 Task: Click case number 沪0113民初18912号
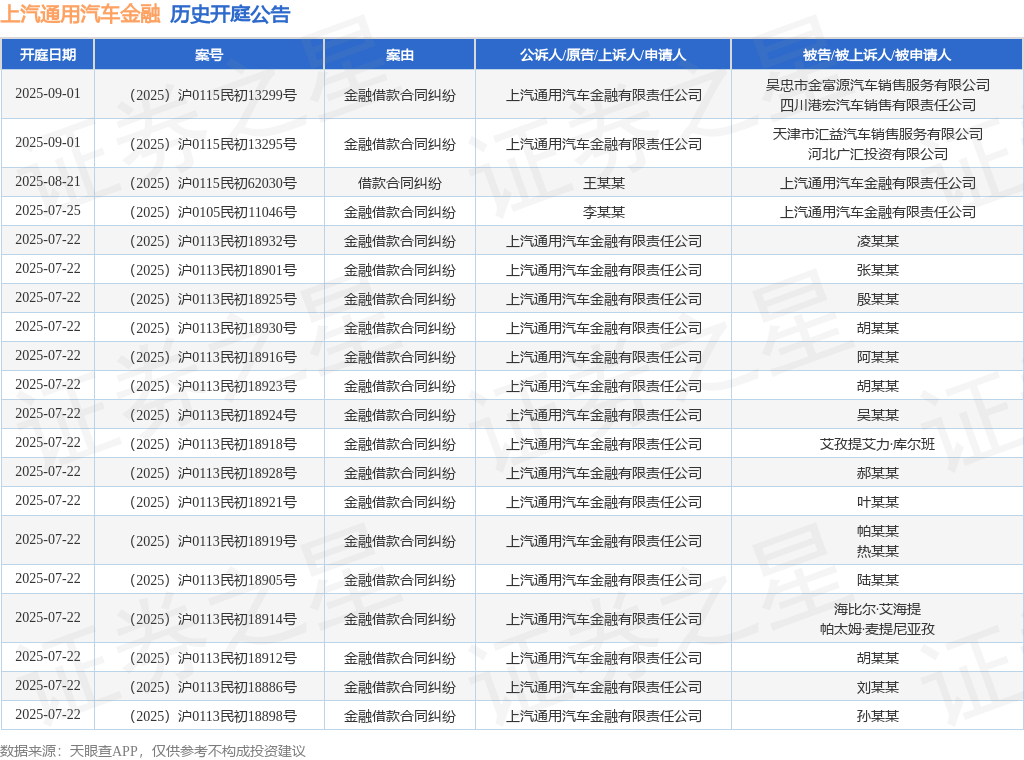tap(213, 658)
